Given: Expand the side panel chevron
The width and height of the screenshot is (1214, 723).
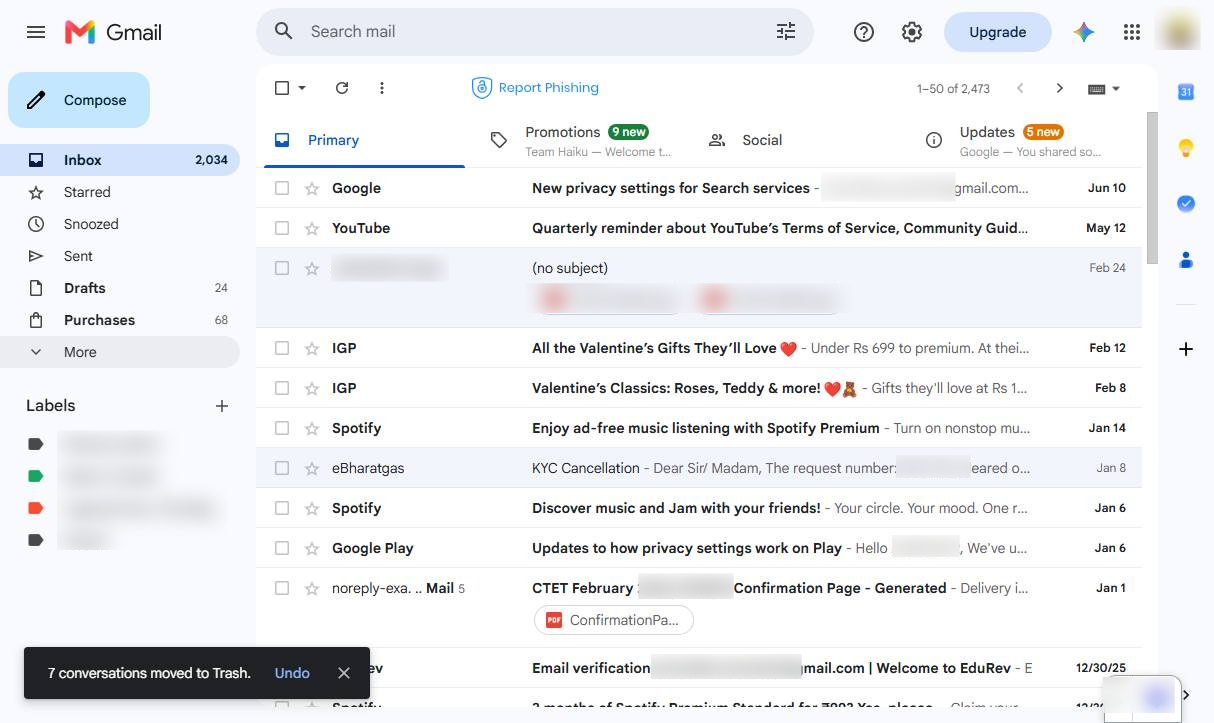Looking at the screenshot, I should [1186, 695].
